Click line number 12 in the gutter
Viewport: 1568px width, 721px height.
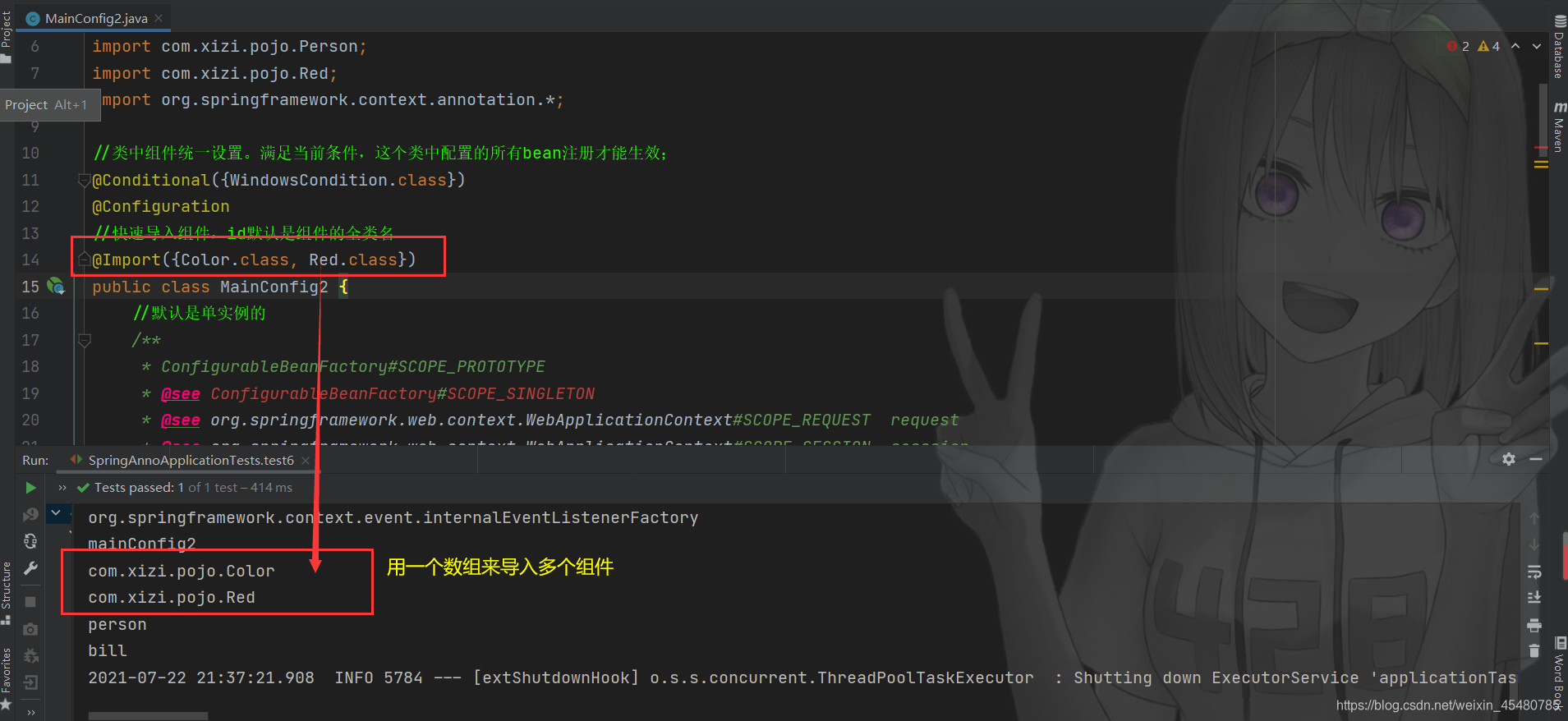30,207
